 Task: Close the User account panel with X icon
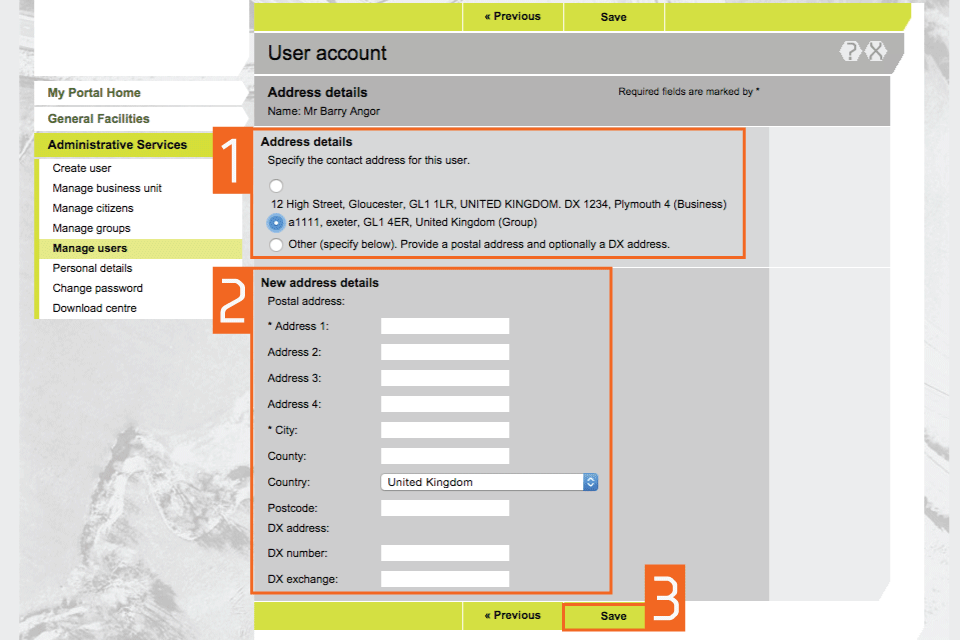pyautogui.click(x=876, y=52)
